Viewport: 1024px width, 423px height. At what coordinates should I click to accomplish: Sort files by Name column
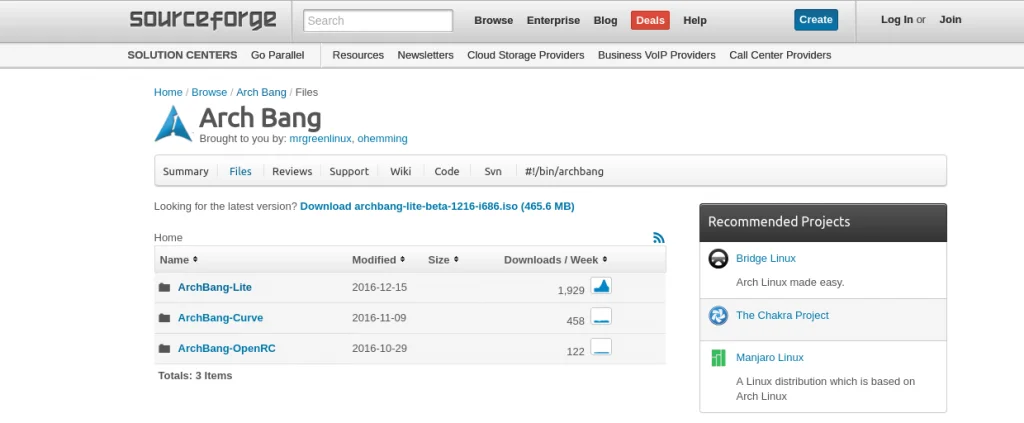[x=178, y=259]
